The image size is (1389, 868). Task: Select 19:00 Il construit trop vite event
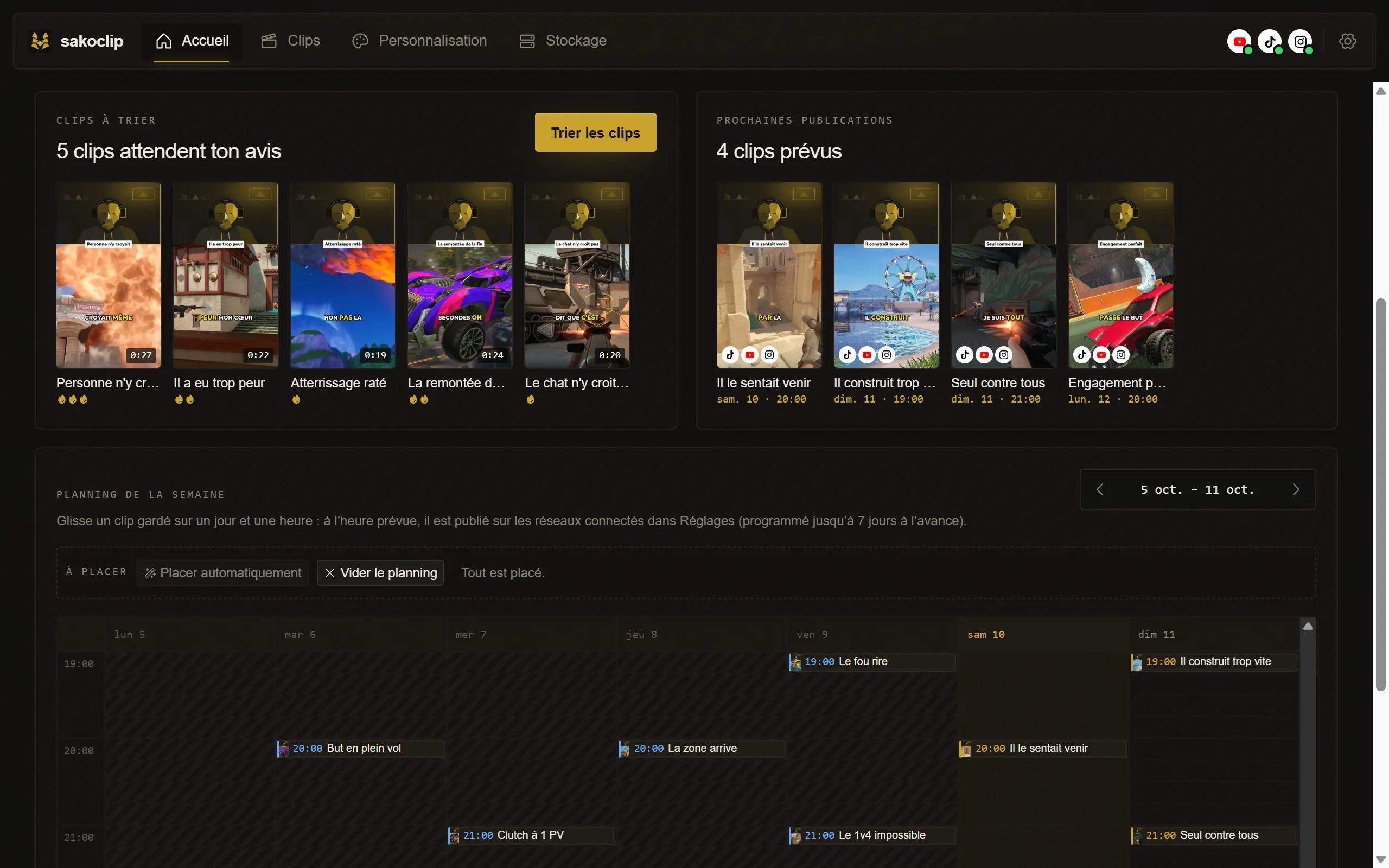click(1214, 662)
